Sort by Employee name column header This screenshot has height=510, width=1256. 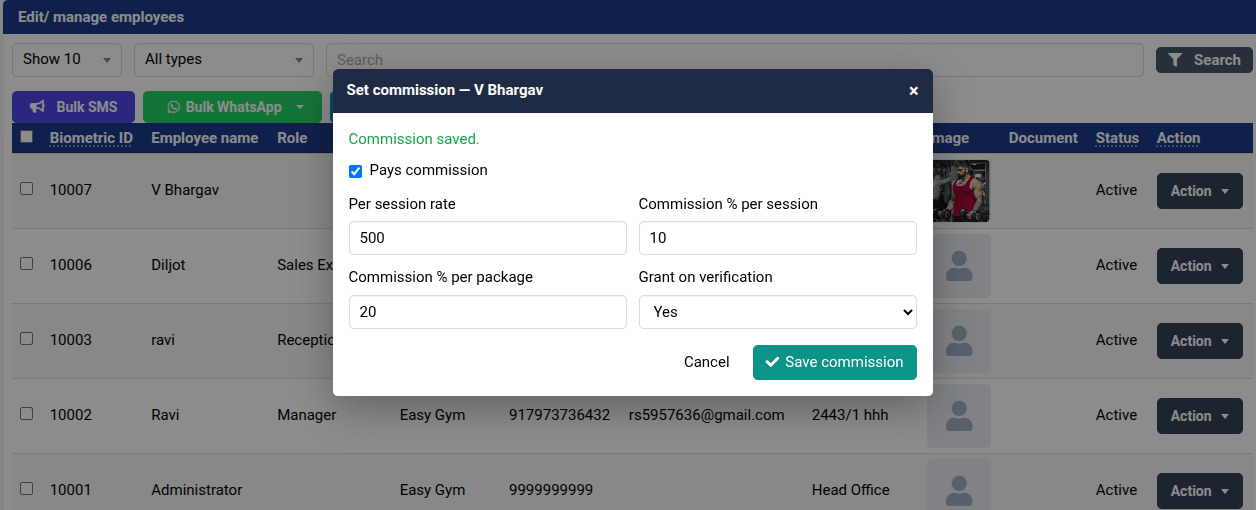click(x=205, y=138)
